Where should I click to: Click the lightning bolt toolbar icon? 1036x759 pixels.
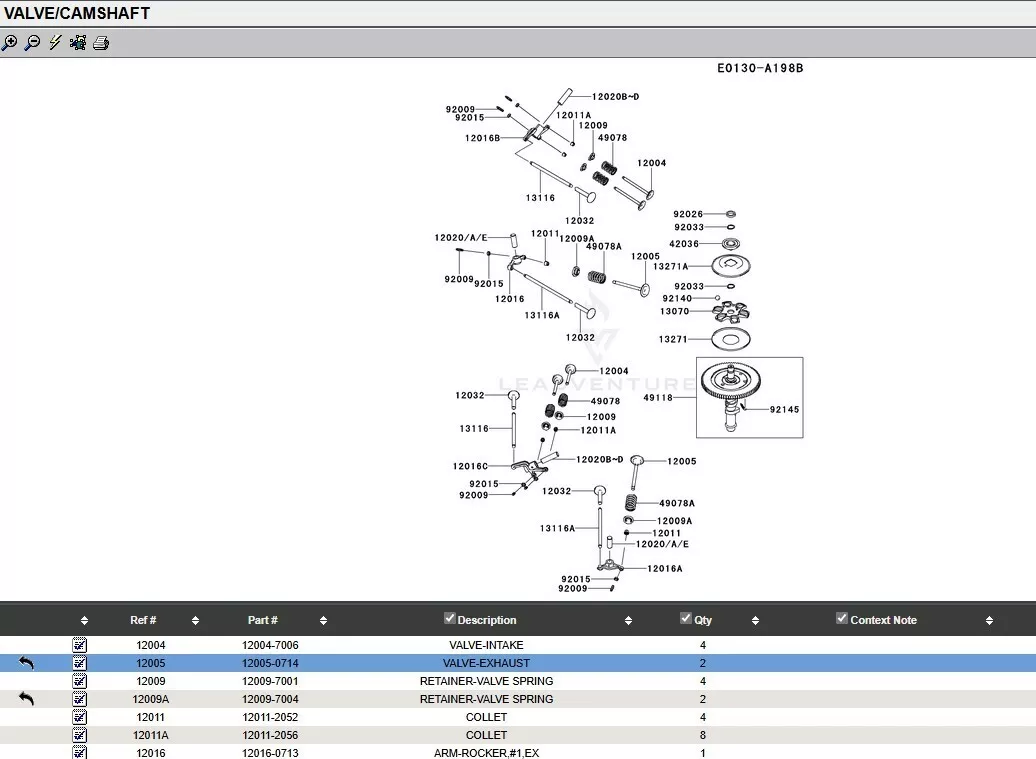[55, 43]
